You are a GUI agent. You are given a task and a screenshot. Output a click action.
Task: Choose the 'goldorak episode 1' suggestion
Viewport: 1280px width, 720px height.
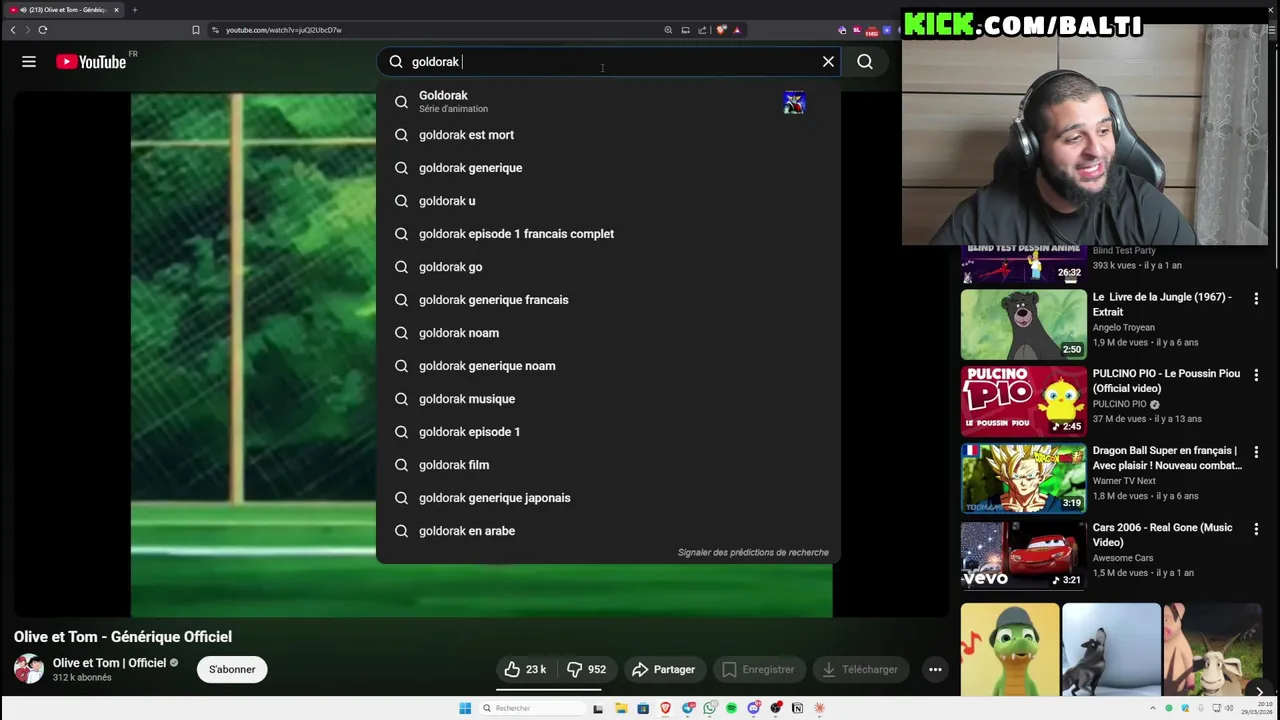coord(608,432)
